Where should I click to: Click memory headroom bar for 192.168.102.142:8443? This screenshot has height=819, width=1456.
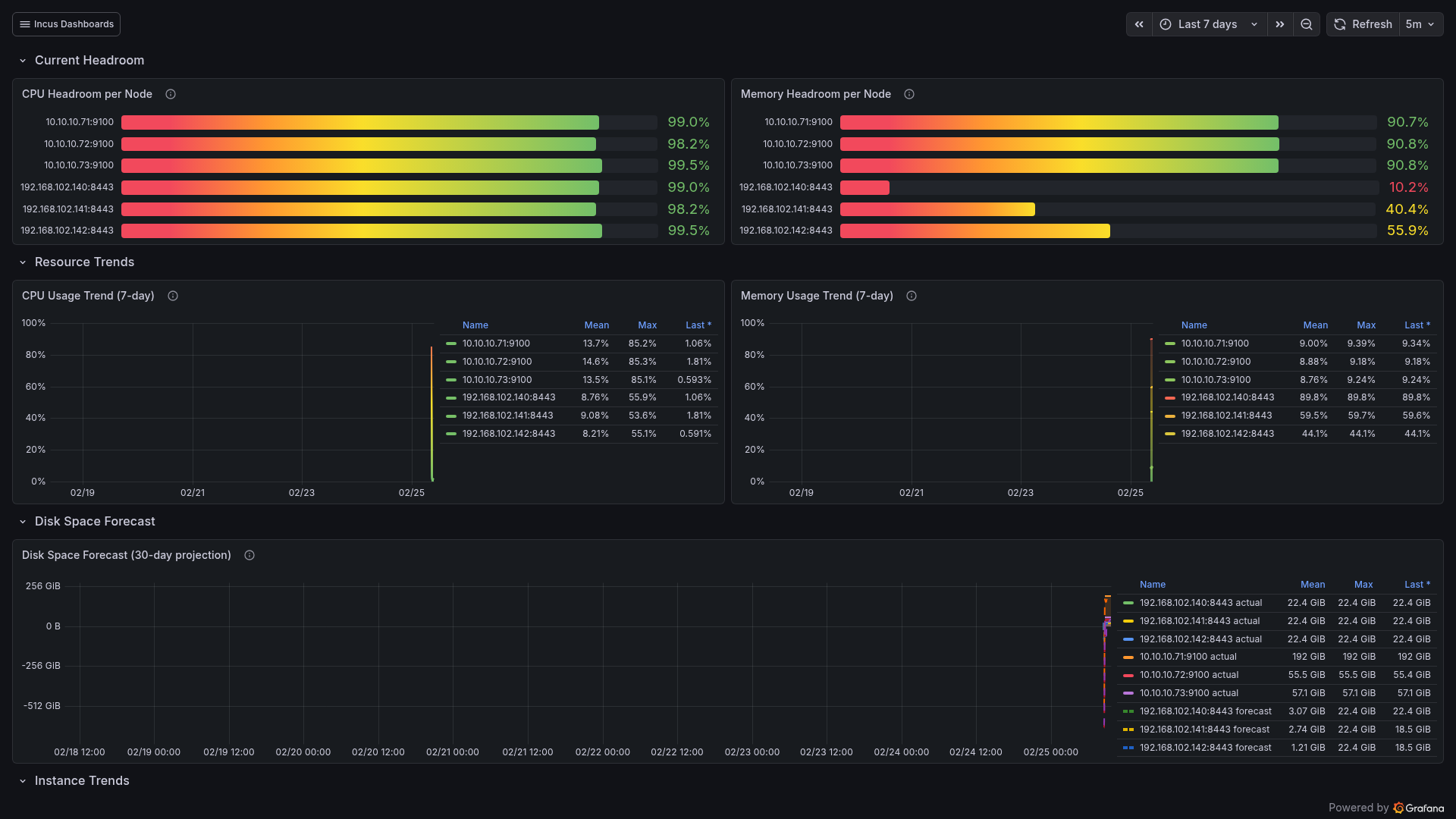(975, 231)
